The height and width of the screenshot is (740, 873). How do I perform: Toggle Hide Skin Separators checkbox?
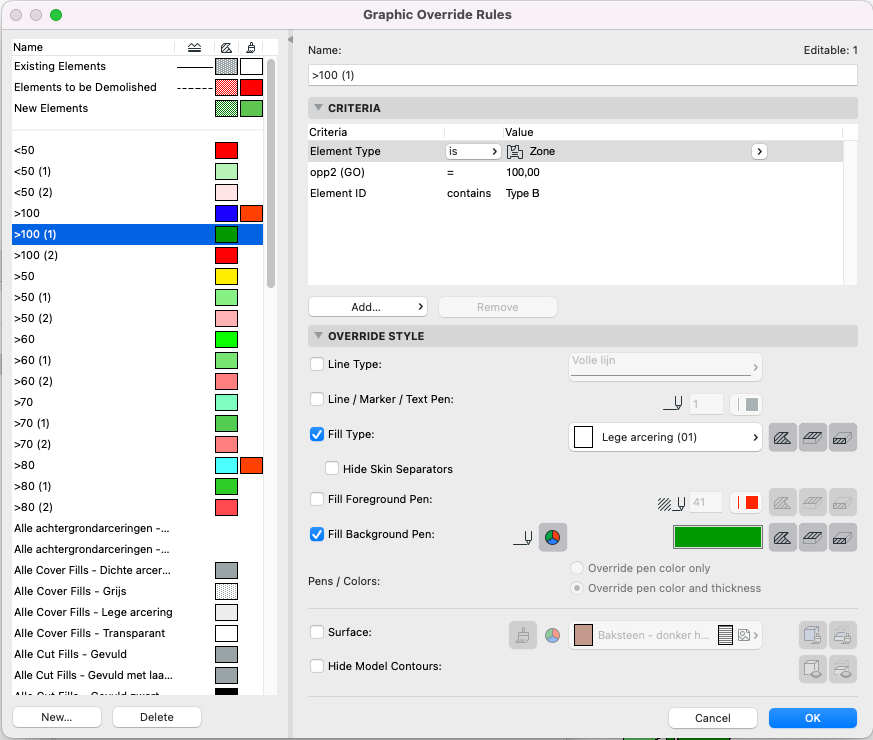tap(332, 469)
